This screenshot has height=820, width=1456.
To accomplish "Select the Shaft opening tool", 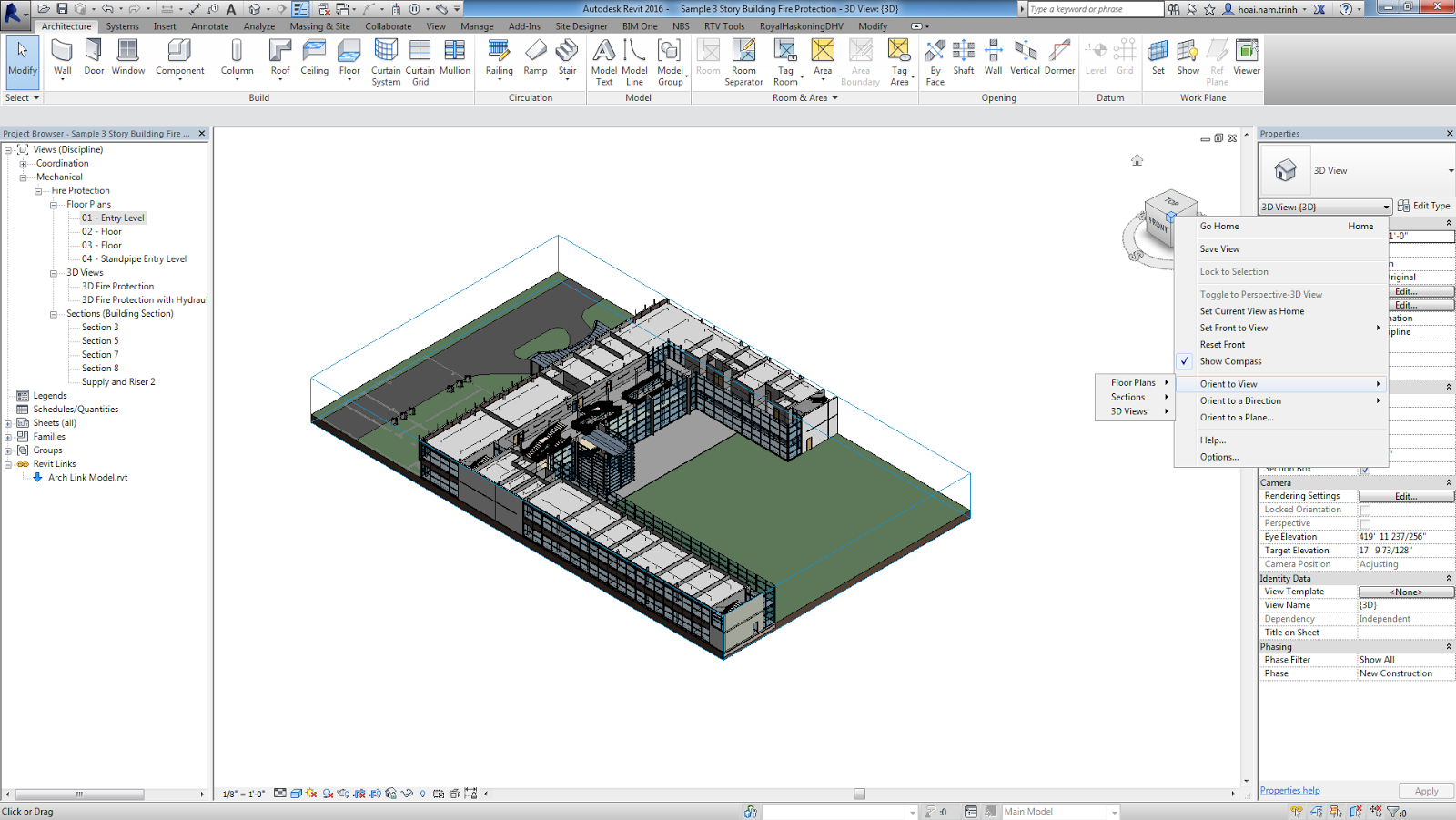I will (x=963, y=56).
